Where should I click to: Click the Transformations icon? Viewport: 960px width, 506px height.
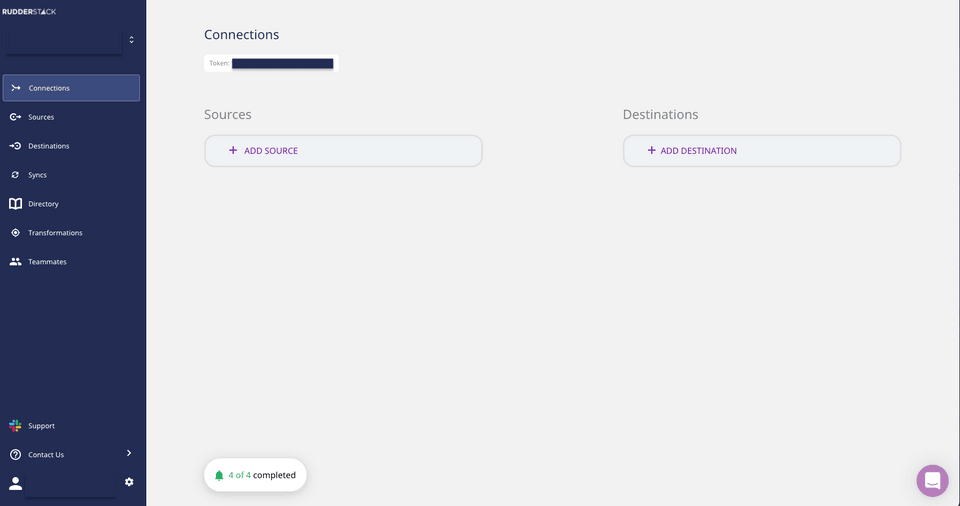click(15, 233)
